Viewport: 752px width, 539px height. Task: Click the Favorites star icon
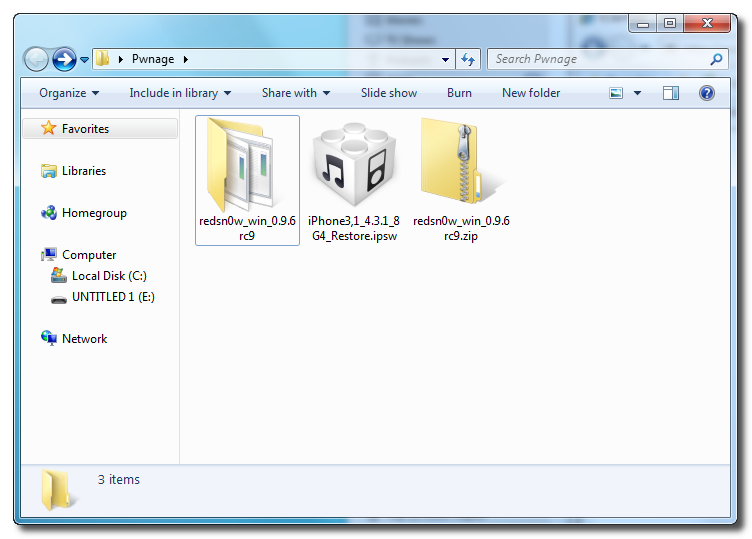tap(48, 128)
